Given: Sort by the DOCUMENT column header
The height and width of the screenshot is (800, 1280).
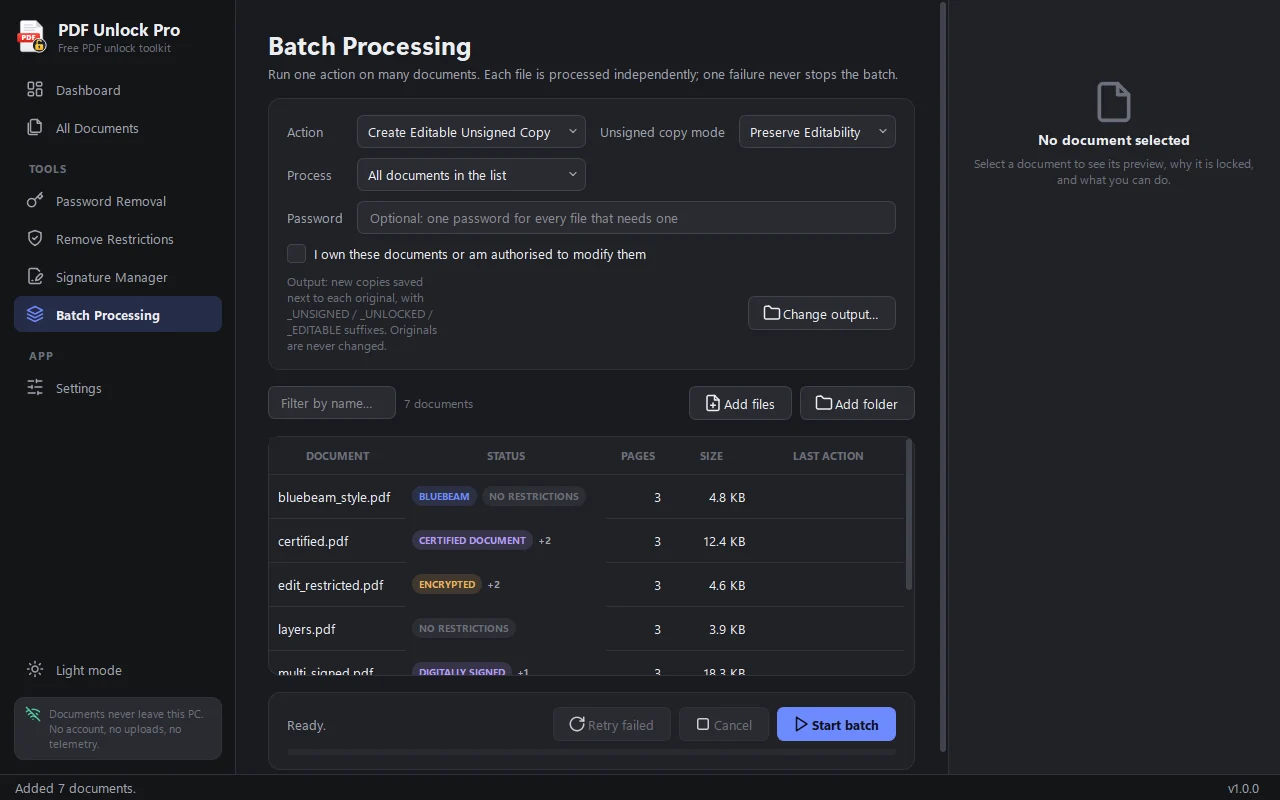Looking at the screenshot, I should pyautogui.click(x=338, y=456).
